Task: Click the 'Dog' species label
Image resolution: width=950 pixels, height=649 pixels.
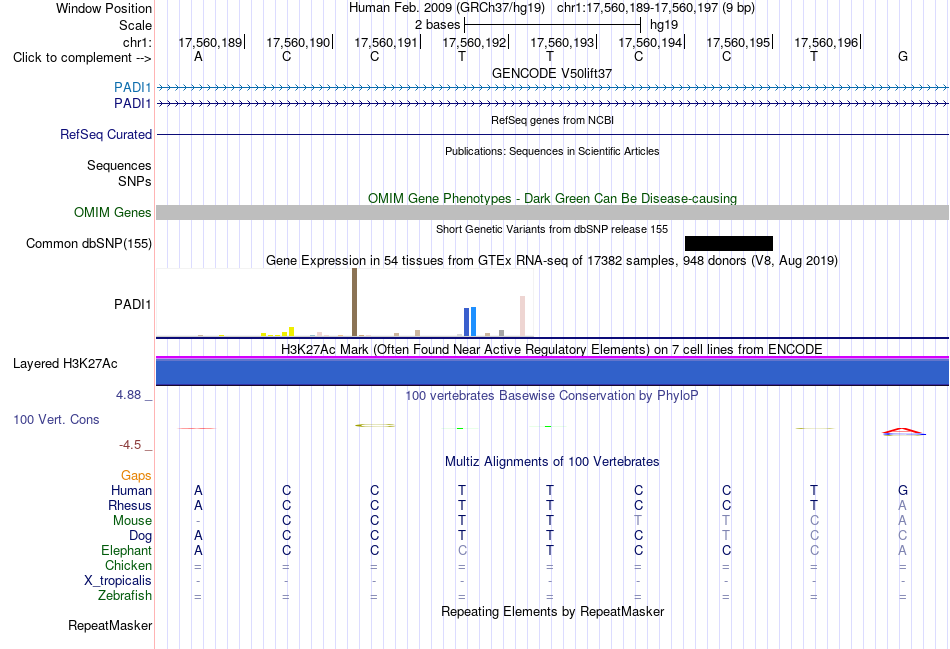Action: pos(140,536)
